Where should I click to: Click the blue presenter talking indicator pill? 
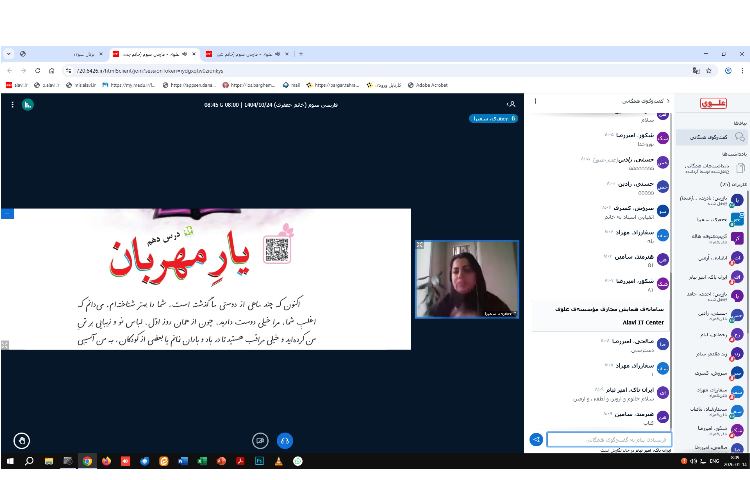[x=493, y=118]
